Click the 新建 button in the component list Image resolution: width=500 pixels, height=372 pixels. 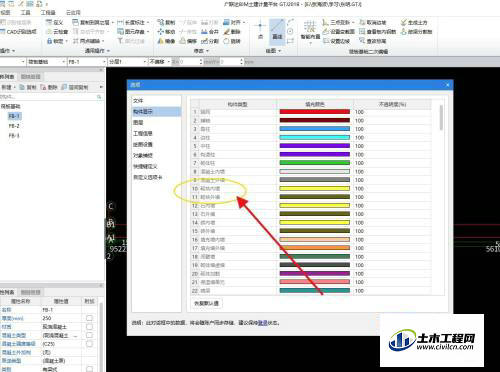pyautogui.click(x=7, y=87)
